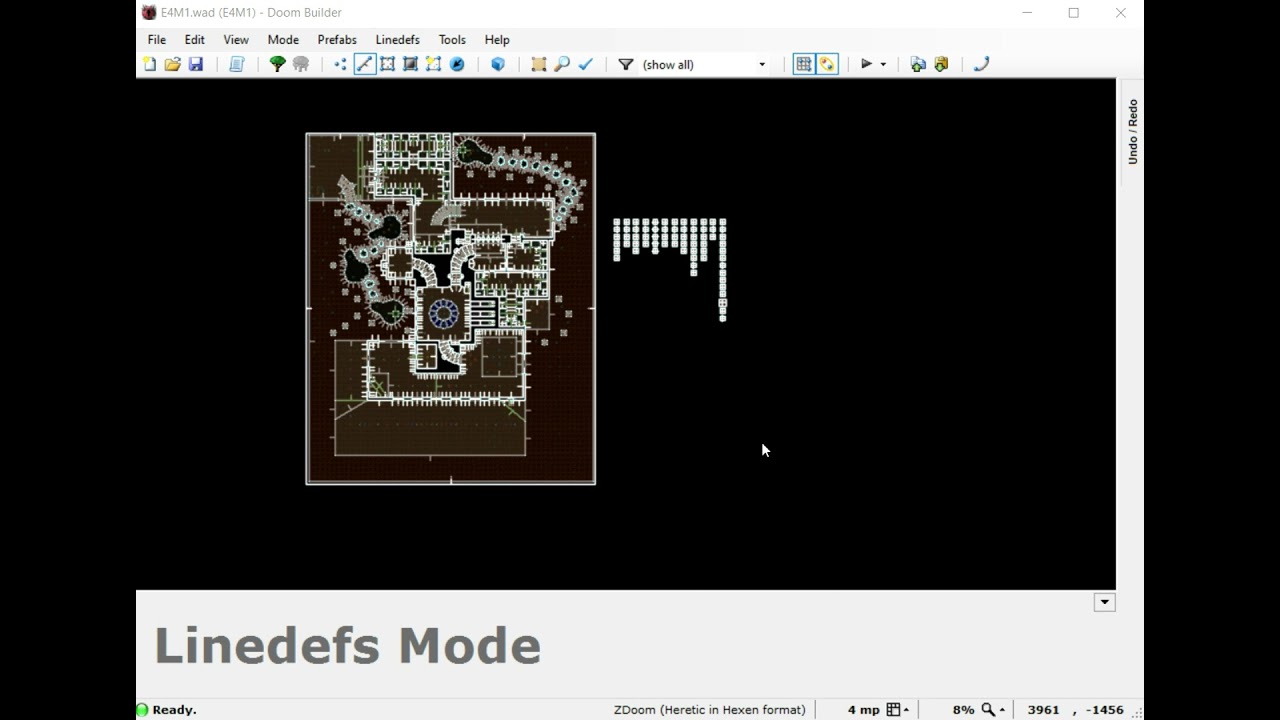Image resolution: width=1280 pixels, height=720 pixels.
Task: Click the cluster of white squares beside the map
Action: [670, 270]
